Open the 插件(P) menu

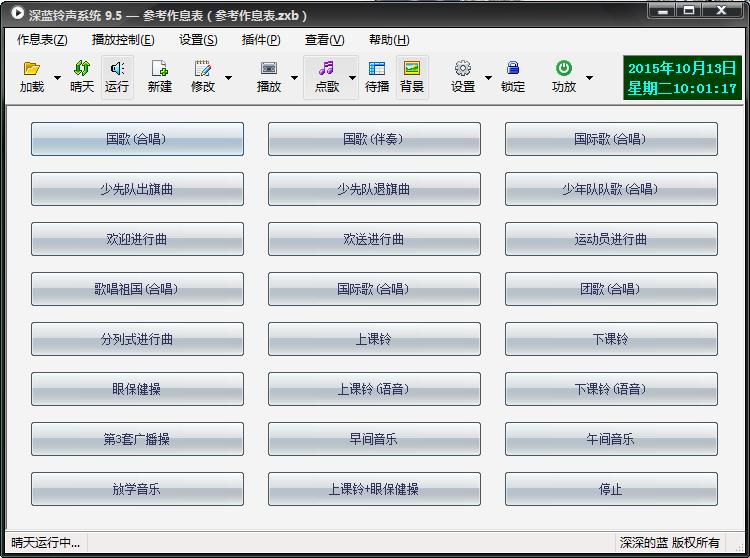click(261, 40)
